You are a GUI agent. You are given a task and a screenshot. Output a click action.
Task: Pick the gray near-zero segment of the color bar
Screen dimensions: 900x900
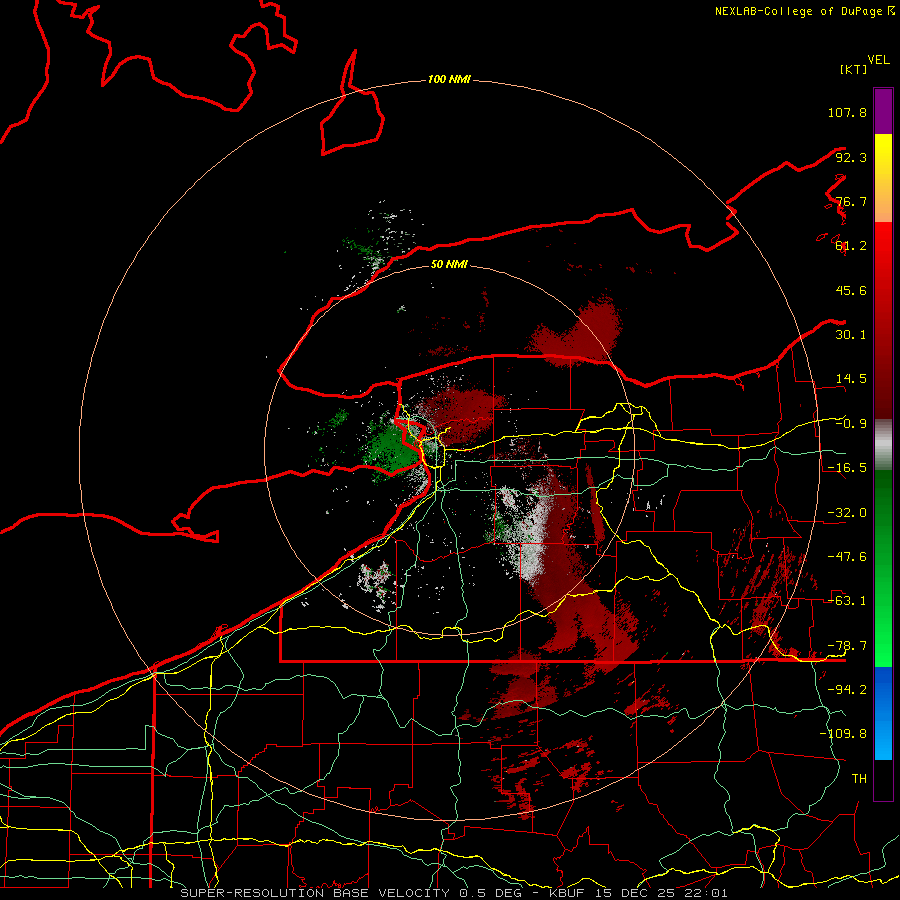point(883,445)
